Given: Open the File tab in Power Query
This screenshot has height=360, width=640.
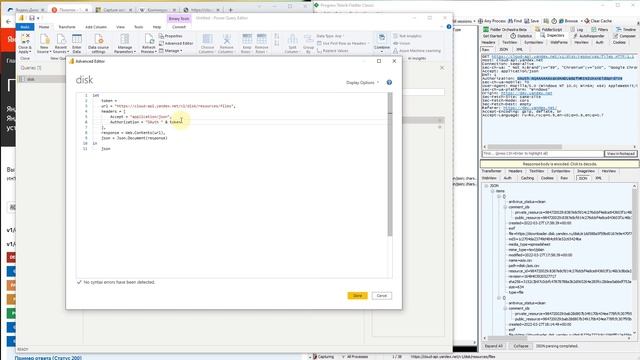Looking at the screenshot, I should pos(25,27).
